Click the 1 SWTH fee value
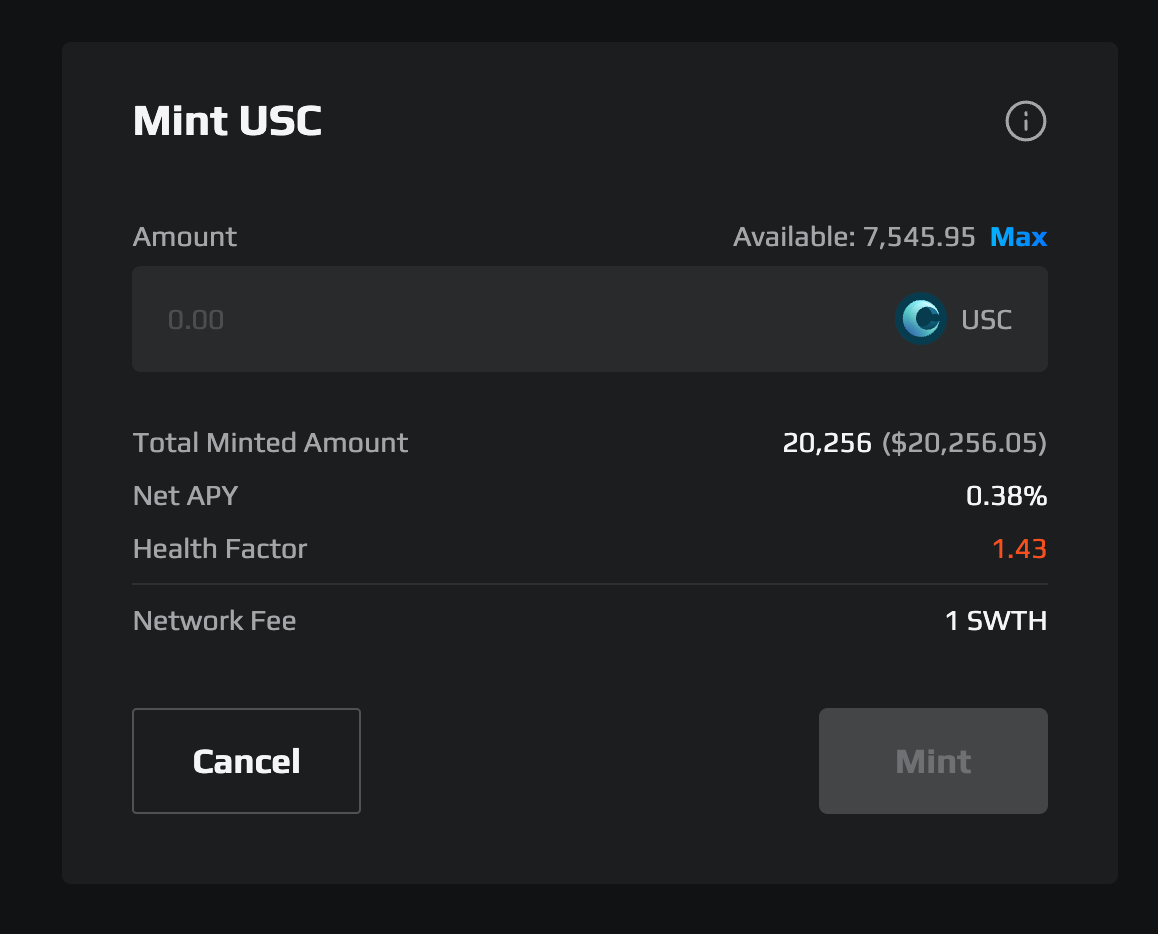 [996, 621]
